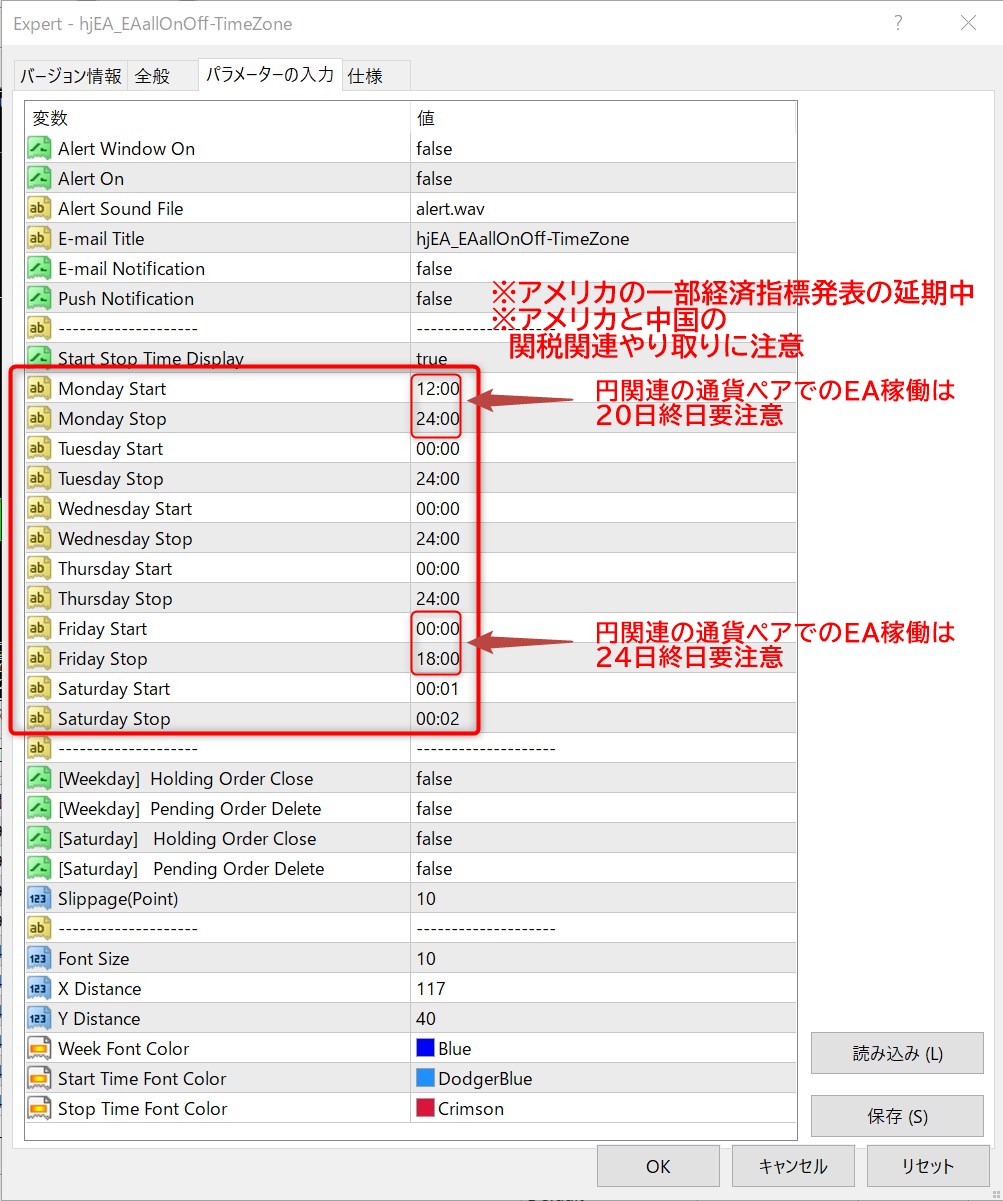
Task: Switch to the 全般 tab
Action: click(x=153, y=76)
